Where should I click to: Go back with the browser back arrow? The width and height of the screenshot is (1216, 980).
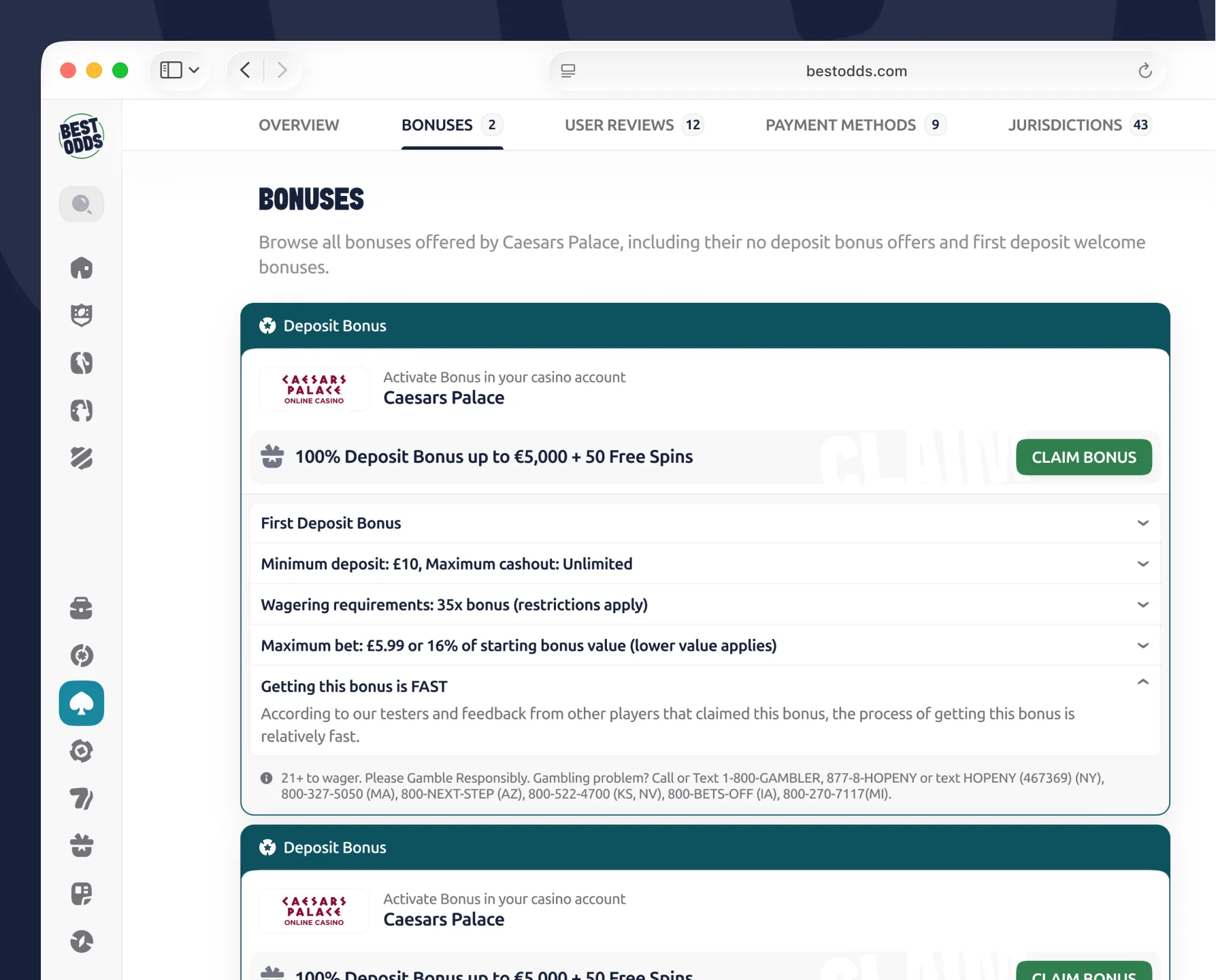246,70
